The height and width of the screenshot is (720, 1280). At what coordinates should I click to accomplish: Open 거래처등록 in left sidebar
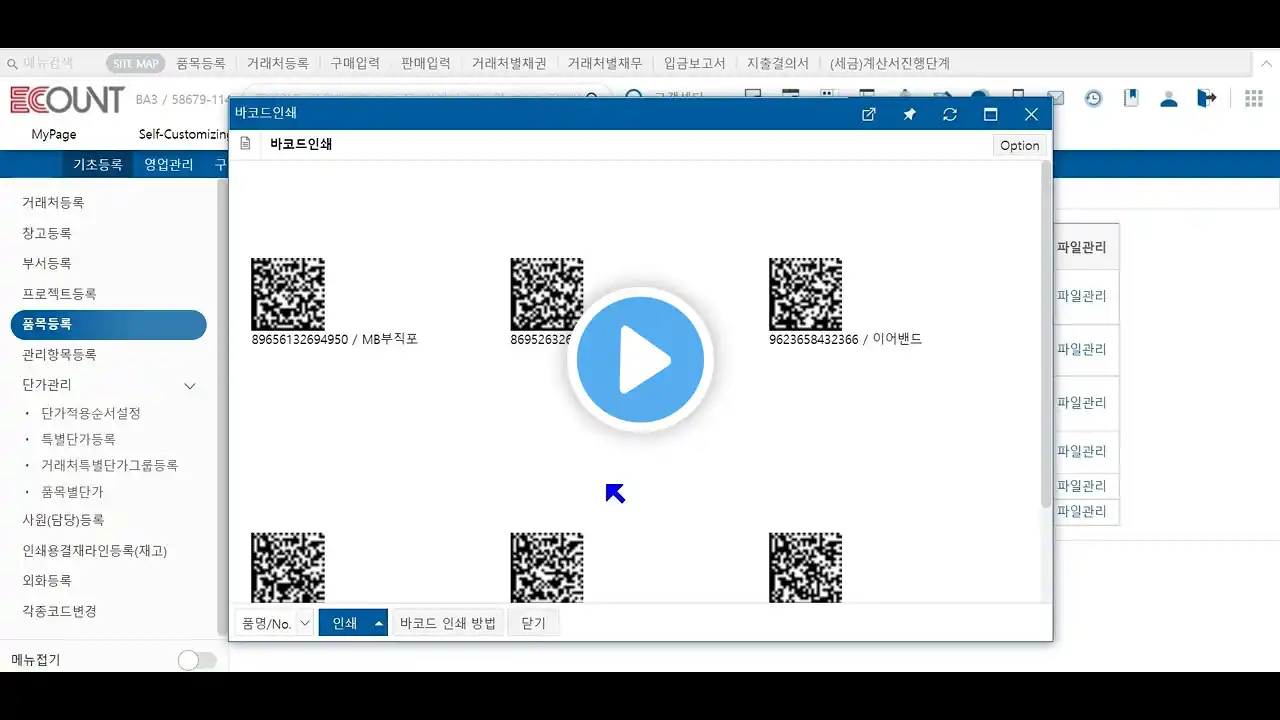53,202
